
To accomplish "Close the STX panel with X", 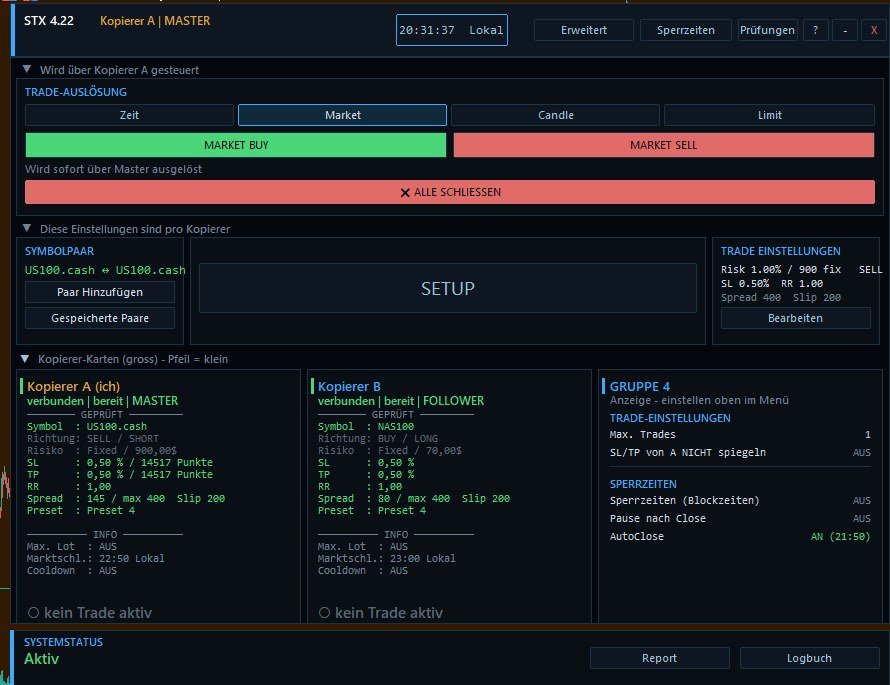I will 874,30.
